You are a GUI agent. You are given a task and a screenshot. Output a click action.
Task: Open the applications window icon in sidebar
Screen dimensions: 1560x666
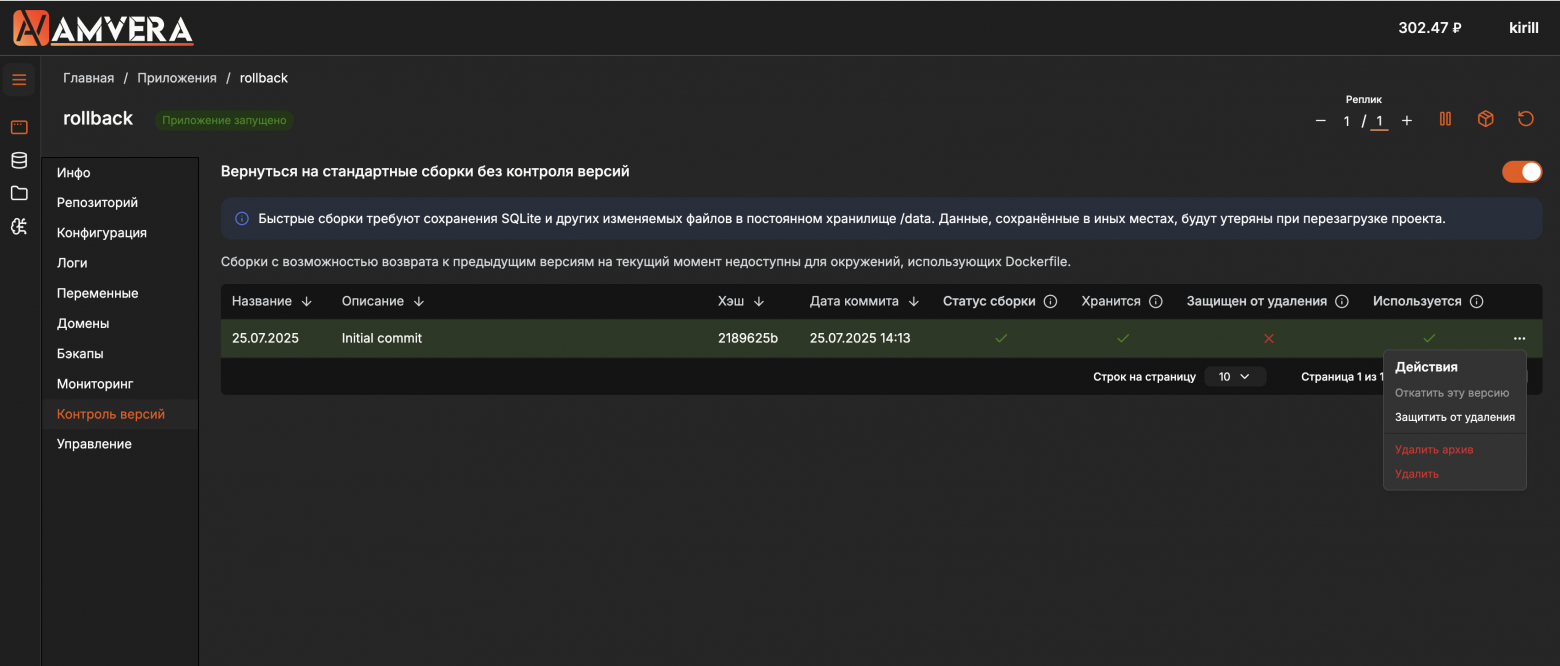point(19,127)
